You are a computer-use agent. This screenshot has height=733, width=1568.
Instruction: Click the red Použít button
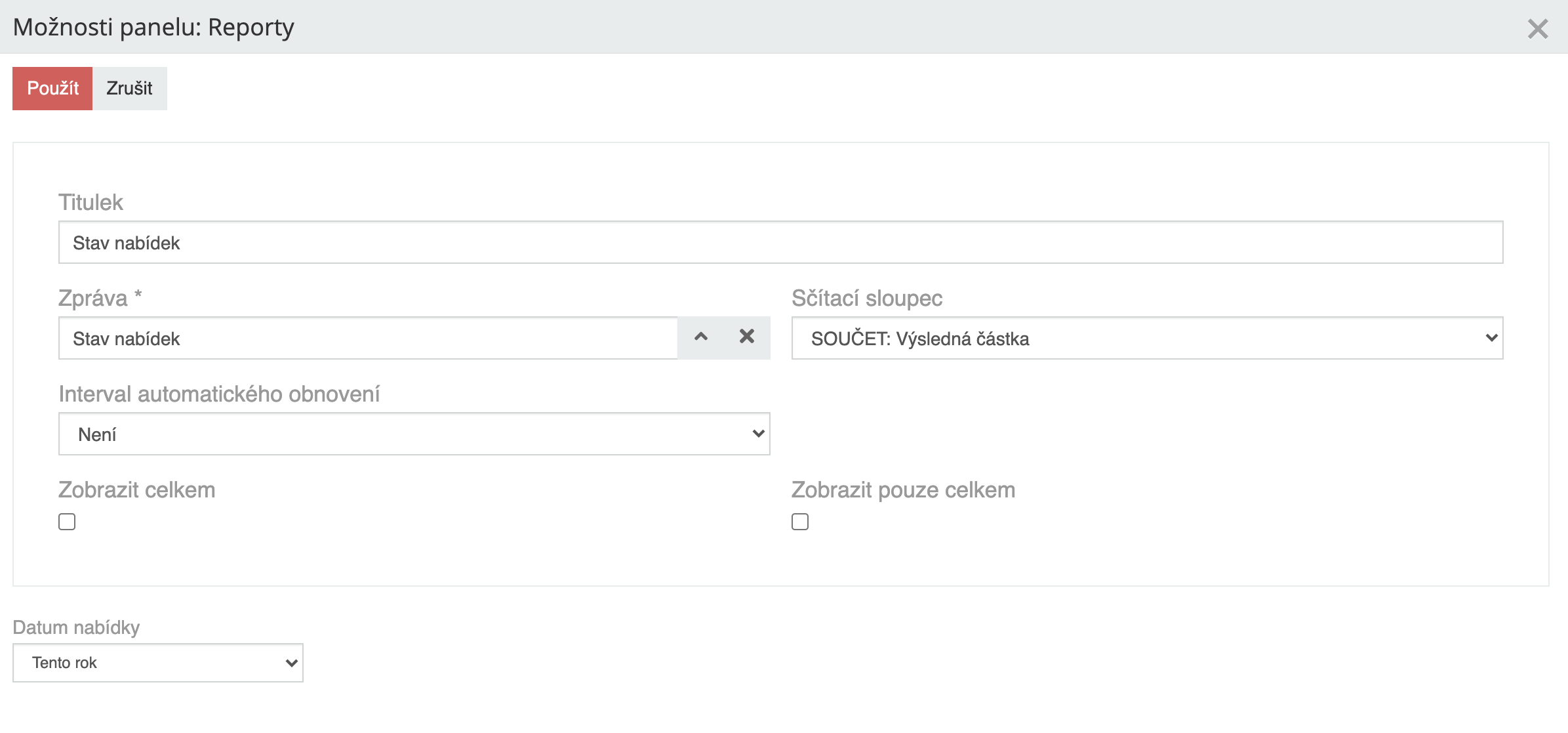tap(52, 89)
